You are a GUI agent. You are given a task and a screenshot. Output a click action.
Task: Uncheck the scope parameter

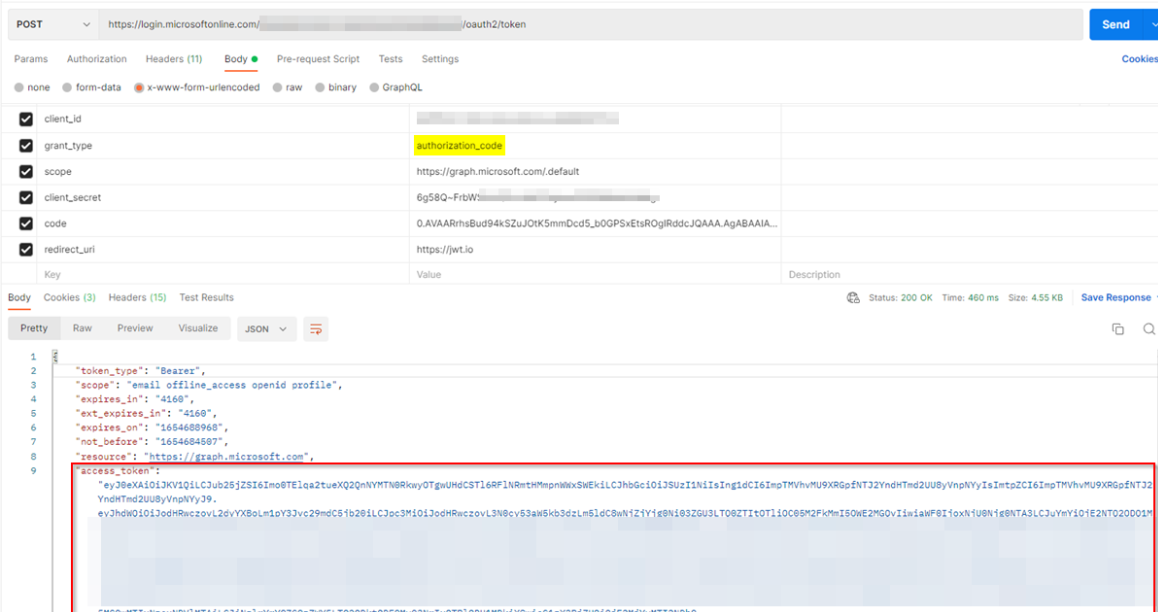click(26, 171)
